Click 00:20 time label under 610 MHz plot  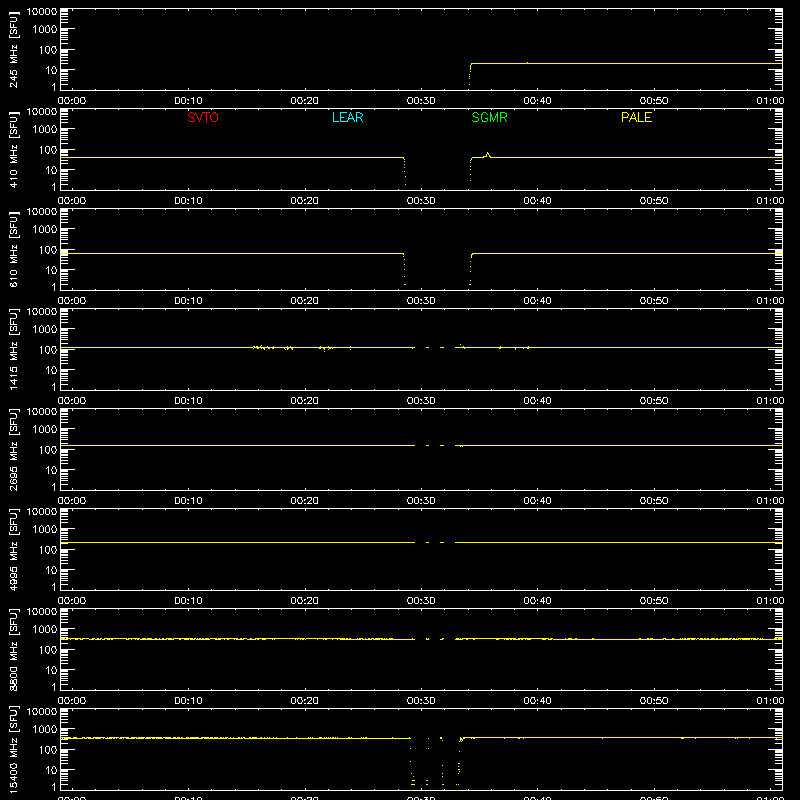pos(305,301)
